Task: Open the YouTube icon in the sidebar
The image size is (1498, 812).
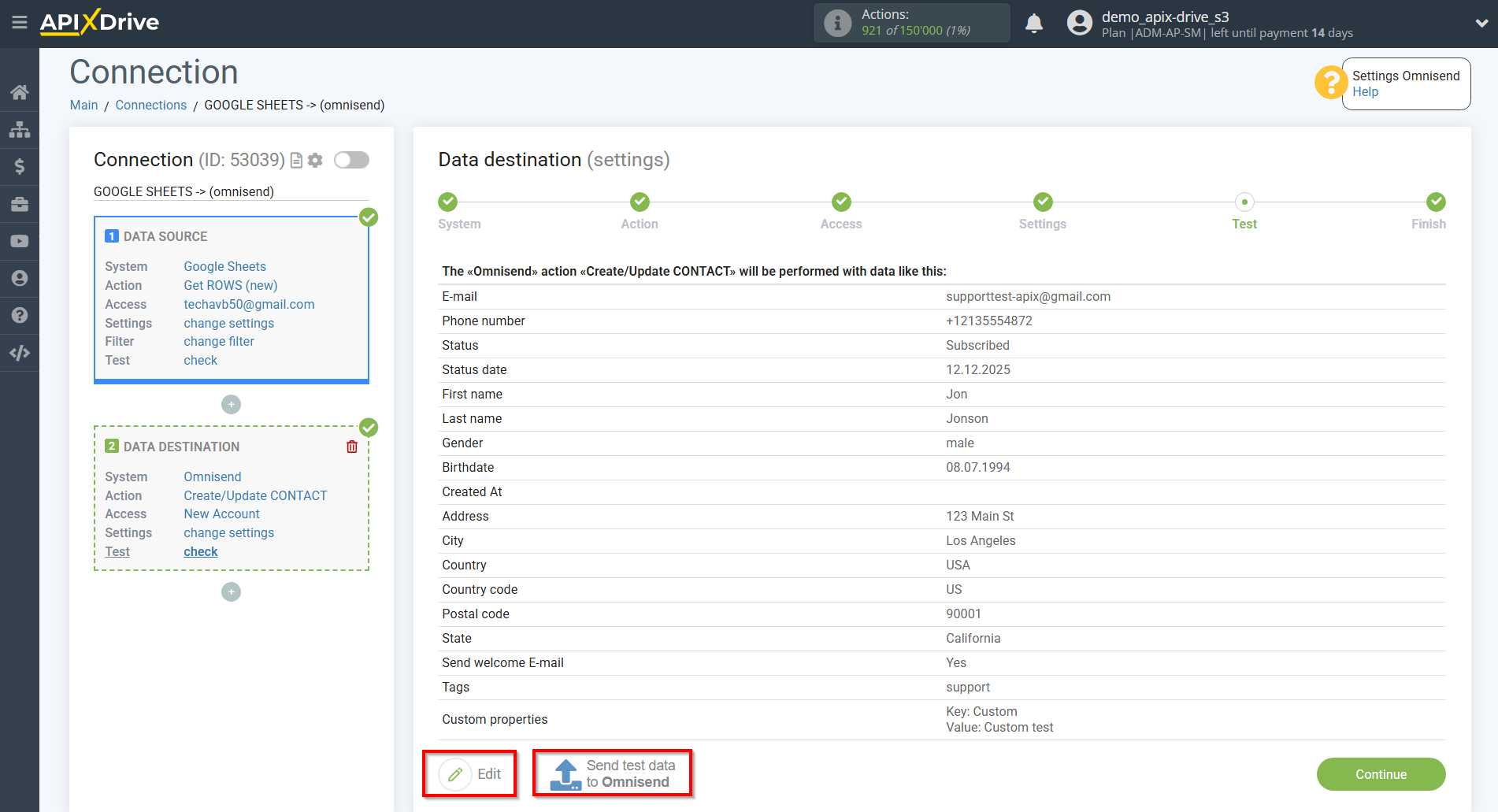Action: click(x=20, y=240)
